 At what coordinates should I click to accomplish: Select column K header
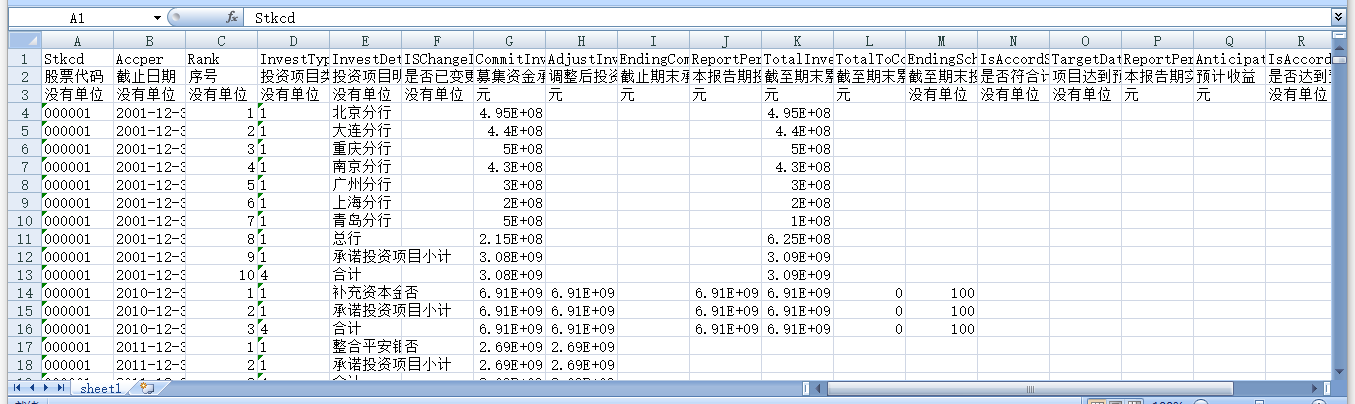797,42
